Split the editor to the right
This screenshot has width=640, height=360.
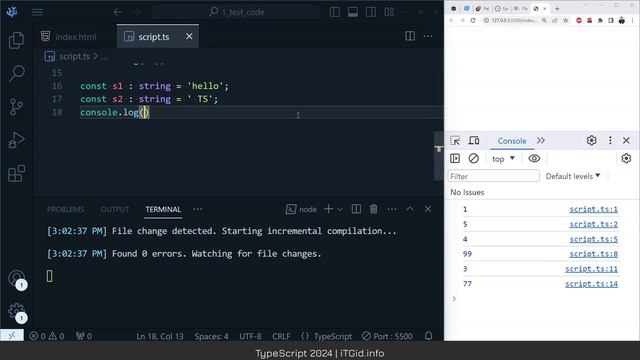point(410,36)
